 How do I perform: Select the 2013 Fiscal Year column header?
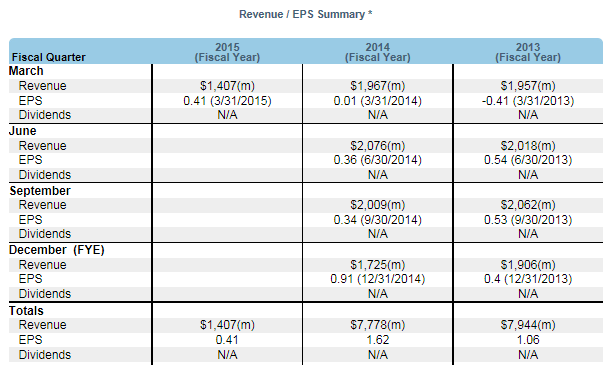pyautogui.click(x=528, y=52)
